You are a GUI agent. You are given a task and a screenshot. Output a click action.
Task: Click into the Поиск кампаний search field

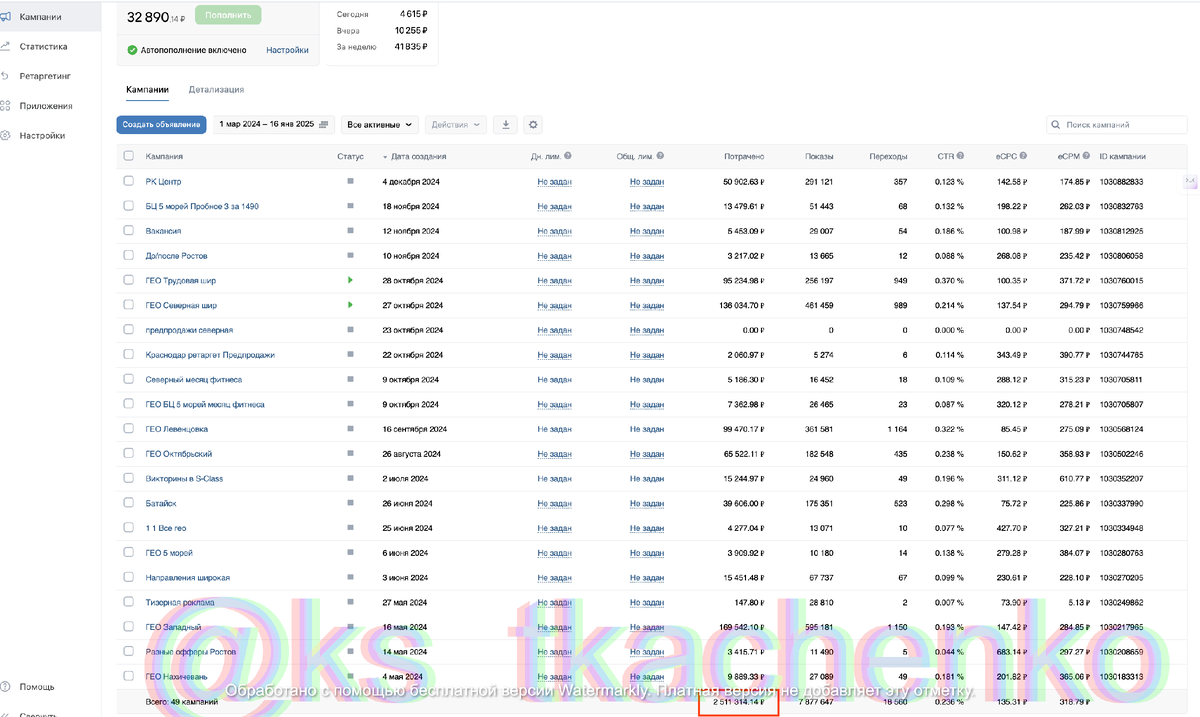(1117, 125)
